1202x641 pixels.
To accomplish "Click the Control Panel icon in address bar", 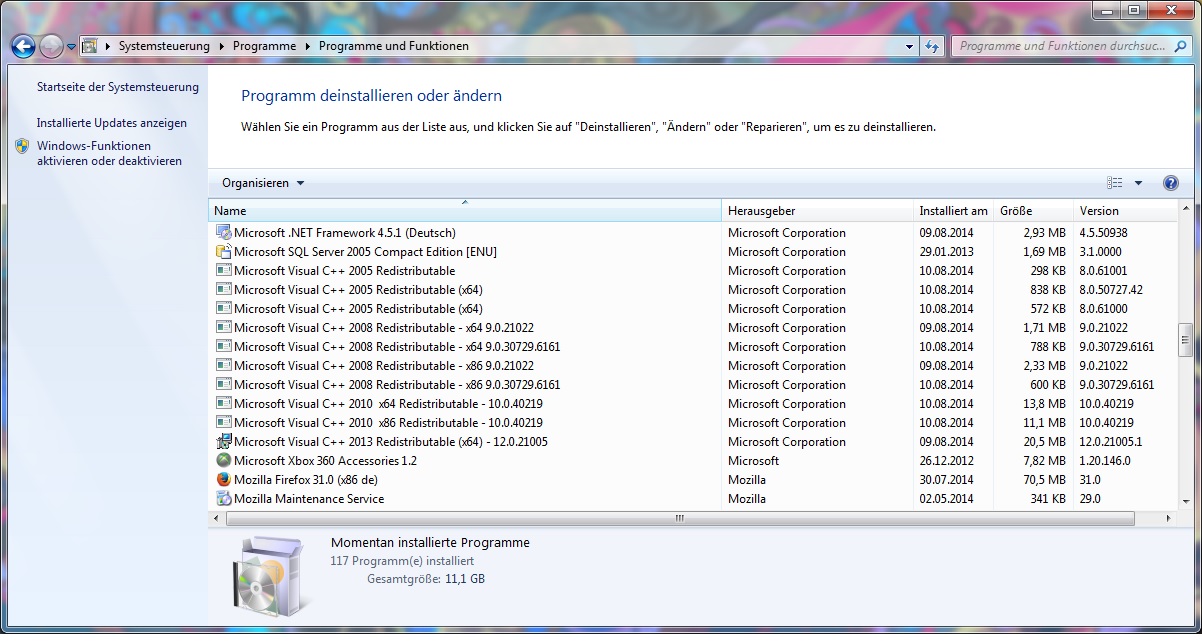I will click(x=89, y=46).
